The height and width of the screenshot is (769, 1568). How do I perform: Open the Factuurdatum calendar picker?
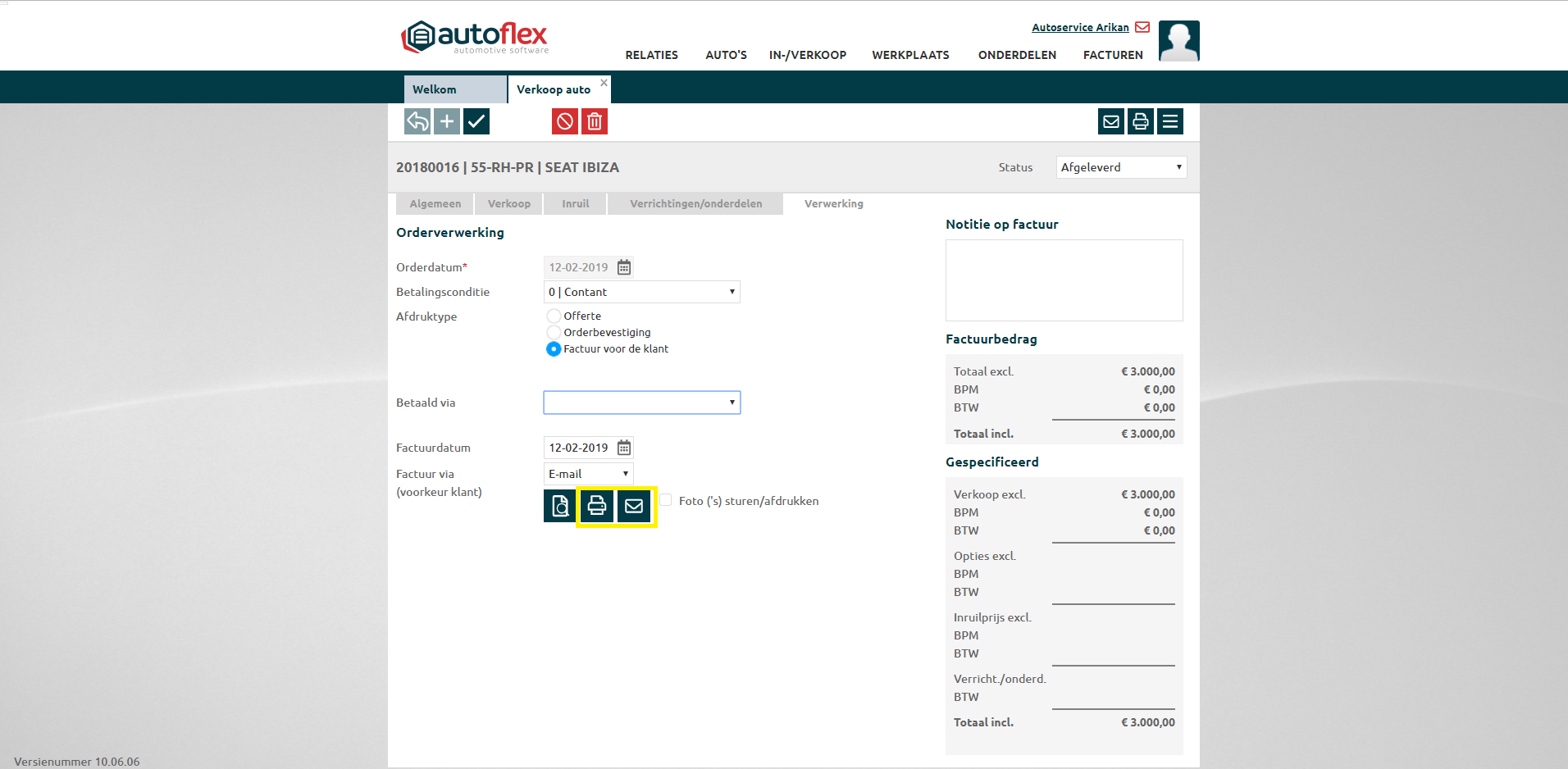tap(624, 448)
